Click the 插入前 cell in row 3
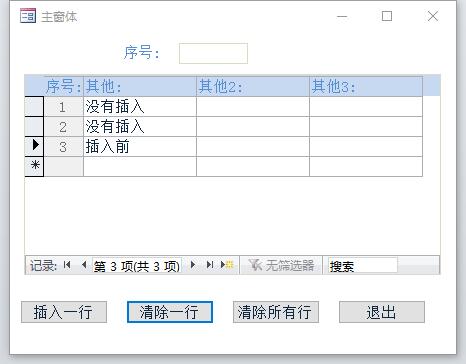 coord(140,147)
